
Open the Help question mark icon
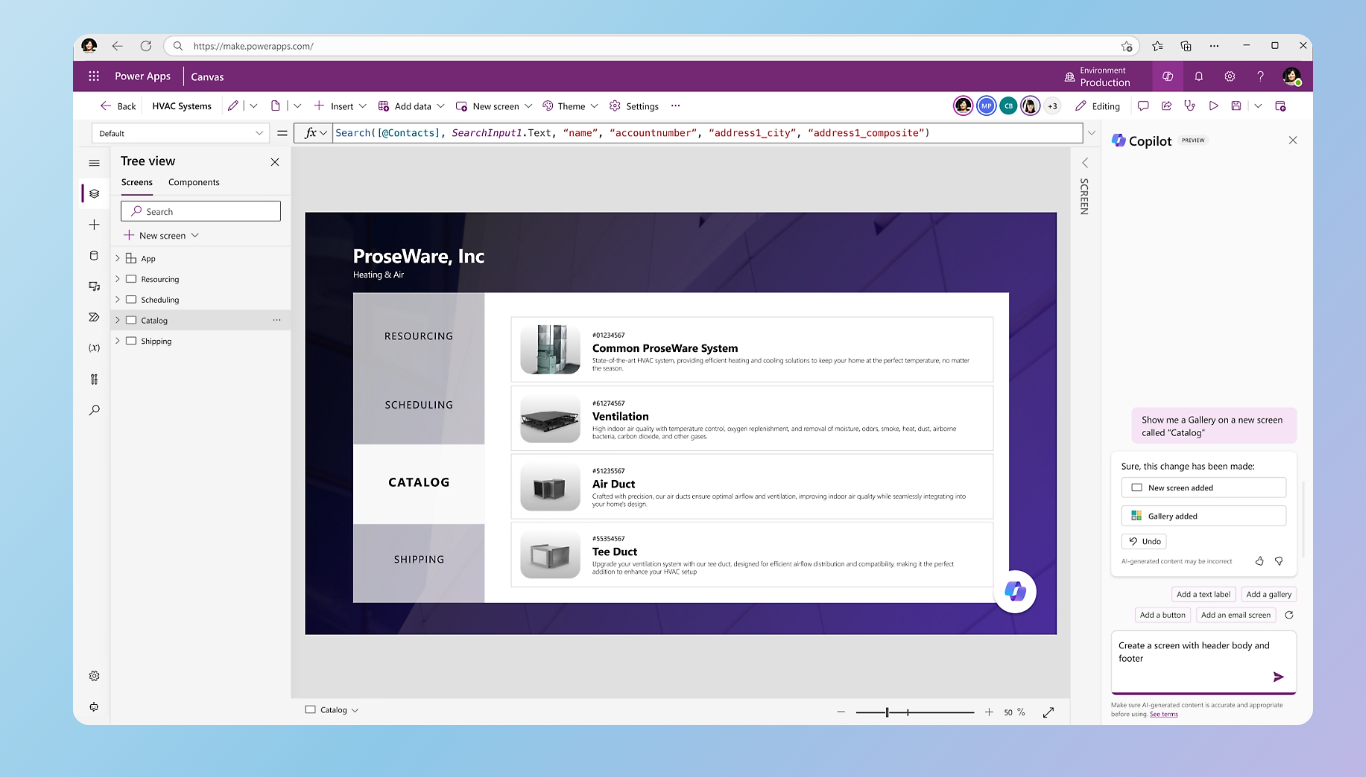point(1260,76)
